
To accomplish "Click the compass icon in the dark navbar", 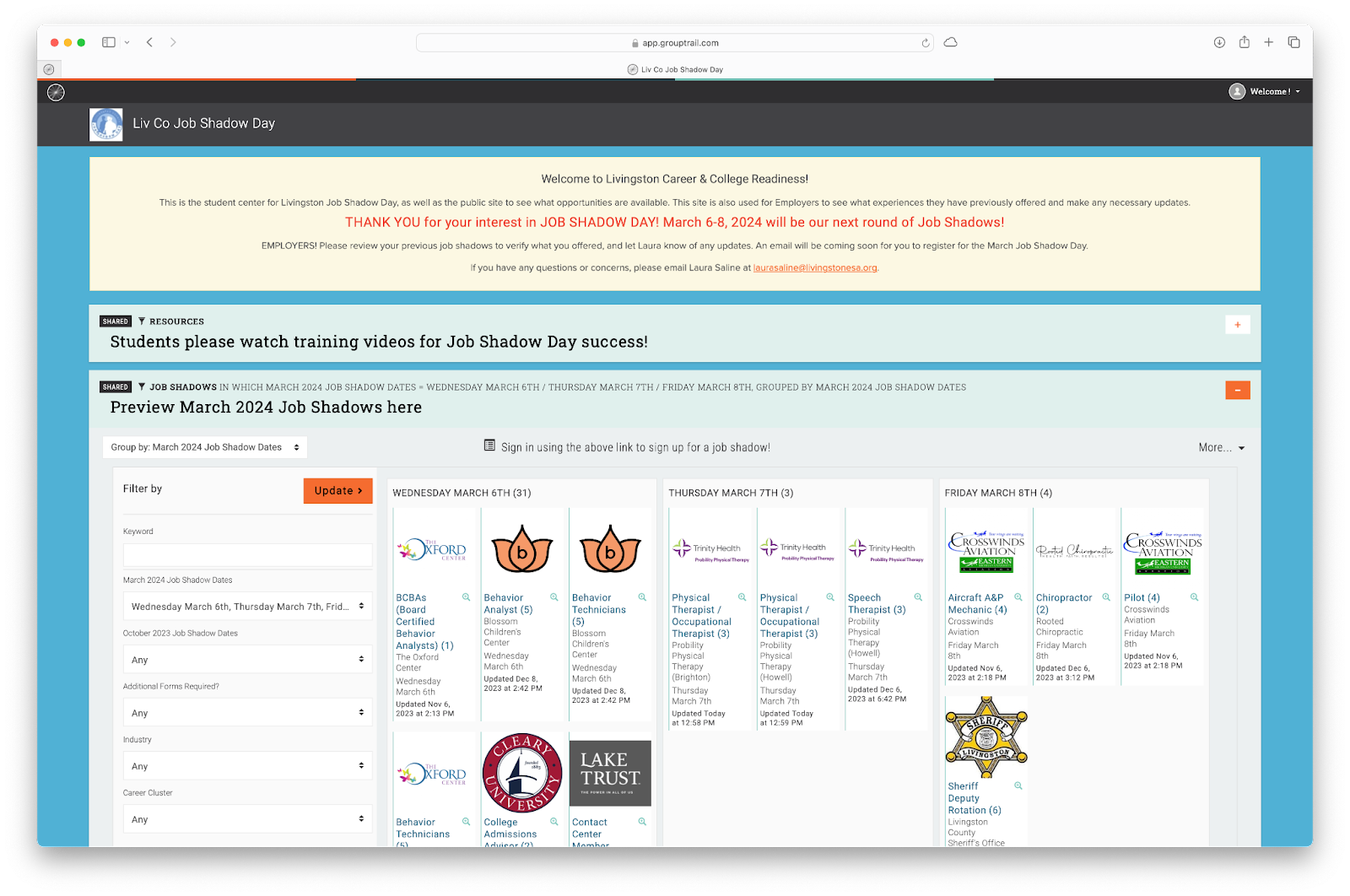I will 56,93.
